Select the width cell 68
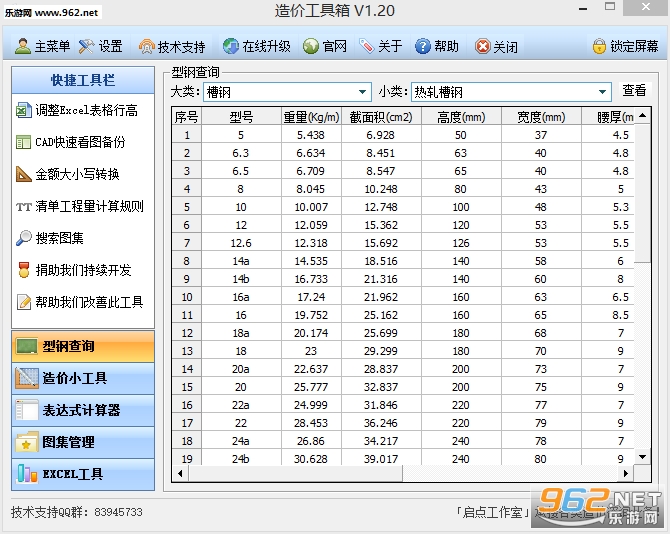Image resolution: width=670 pixels, height=534 pixels. click(x=541, y=333)
